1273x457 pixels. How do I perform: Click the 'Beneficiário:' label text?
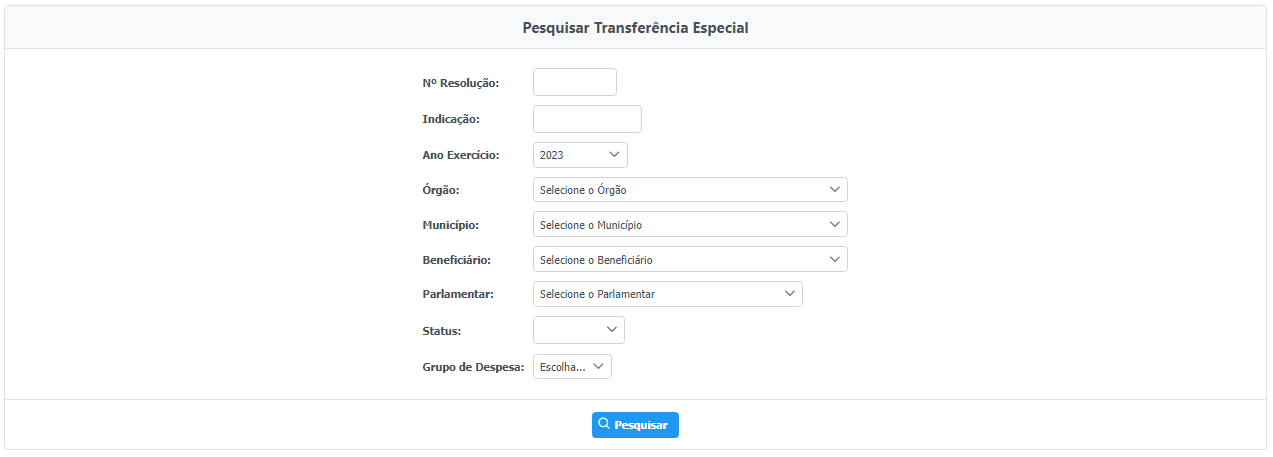pyautogui.click(x=457, y=260)
